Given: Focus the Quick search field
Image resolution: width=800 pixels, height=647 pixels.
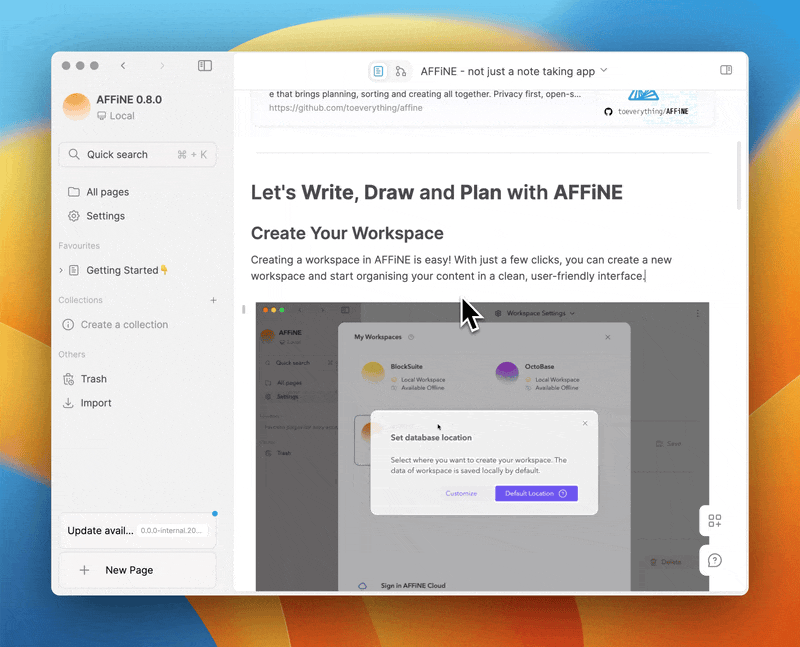Looking at the screenshot, I should [x=137, y=155].
